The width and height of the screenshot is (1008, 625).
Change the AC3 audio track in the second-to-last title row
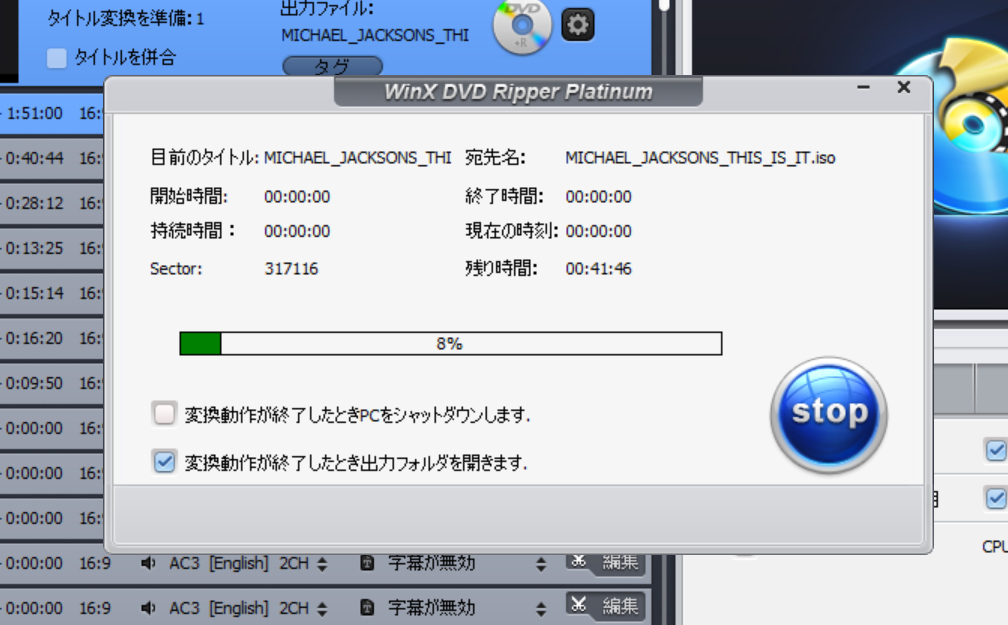249,563
